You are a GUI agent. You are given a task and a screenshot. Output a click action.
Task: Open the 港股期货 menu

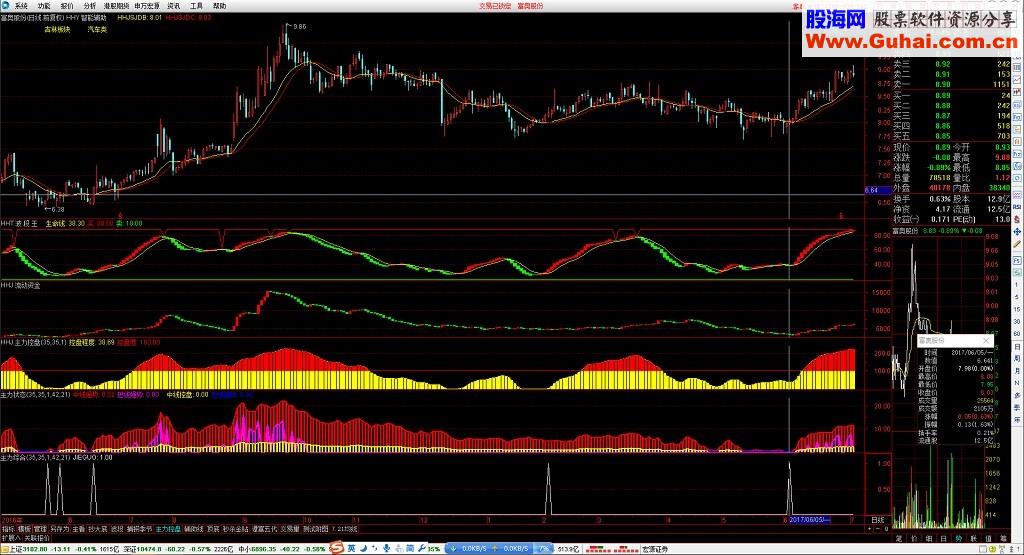coord(116,6)
